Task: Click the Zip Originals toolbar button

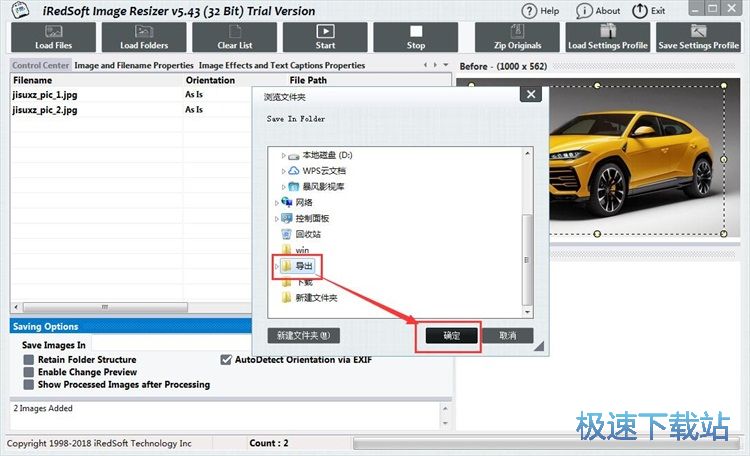Action: 517,37
